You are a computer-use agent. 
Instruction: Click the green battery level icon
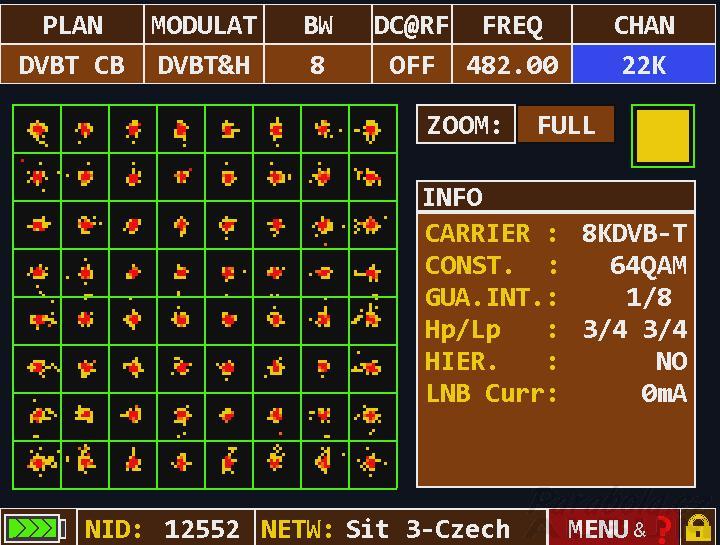click(35, 528)
